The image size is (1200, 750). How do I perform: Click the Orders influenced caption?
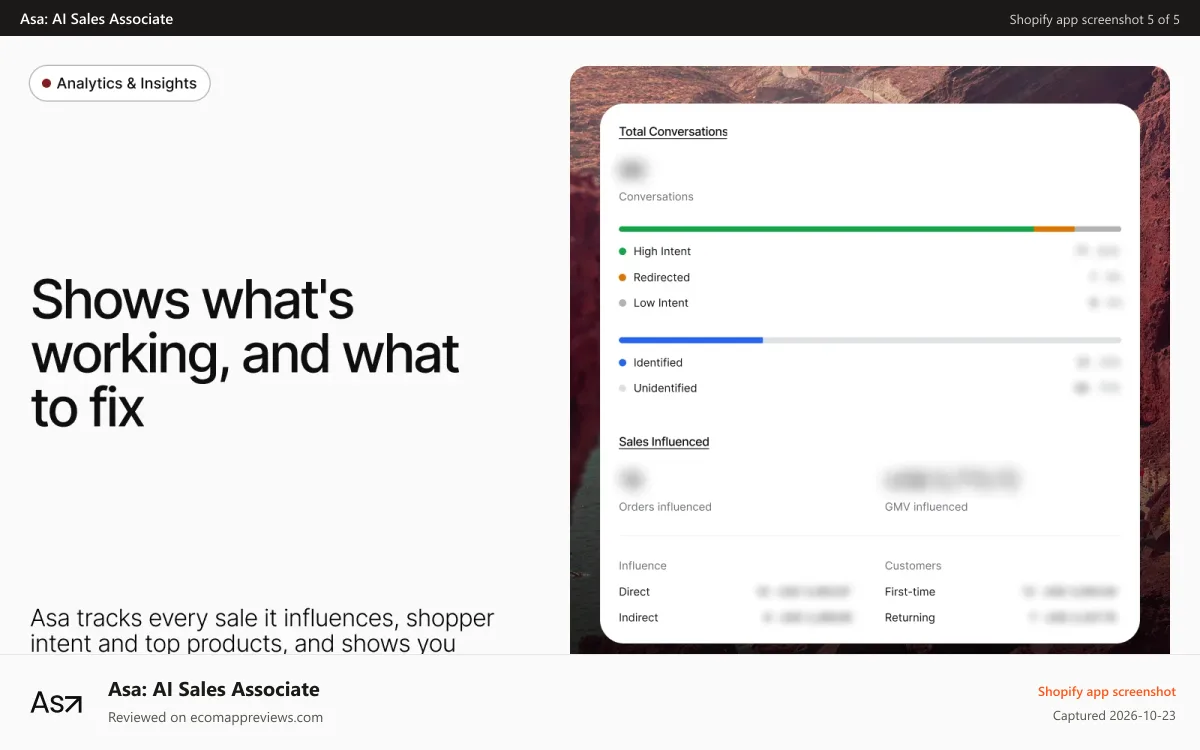[x=665, y=507]
